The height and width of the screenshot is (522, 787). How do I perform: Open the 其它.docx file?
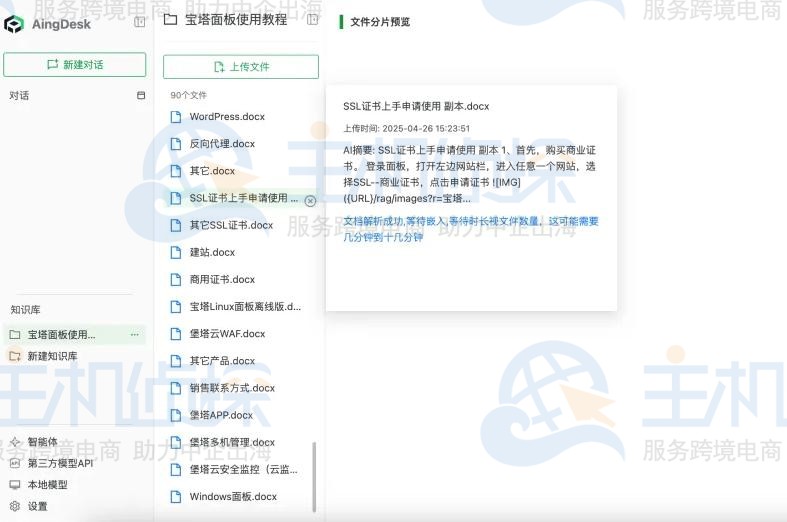tap(212, 171)
